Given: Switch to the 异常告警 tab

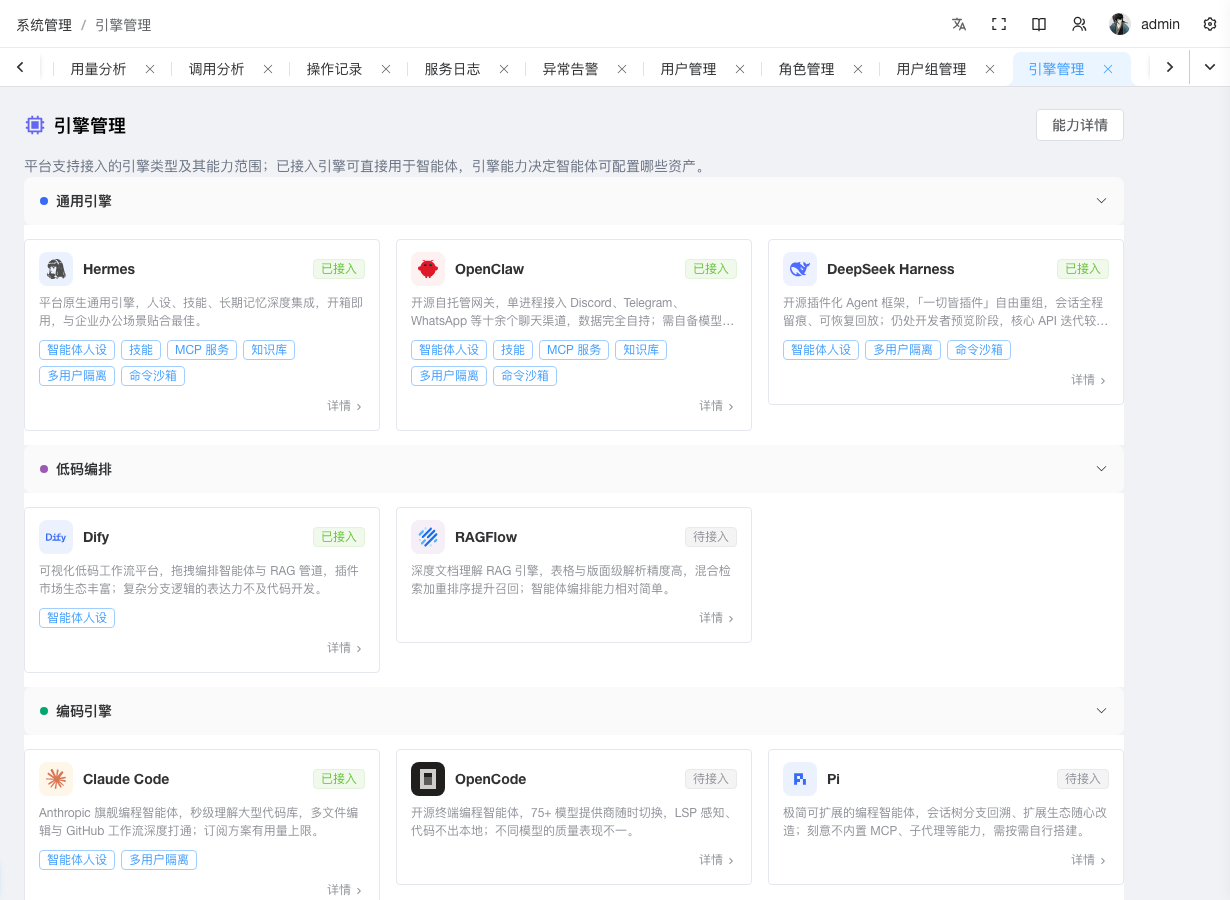Looking at the screenshot, I should (x=570, y=69).
